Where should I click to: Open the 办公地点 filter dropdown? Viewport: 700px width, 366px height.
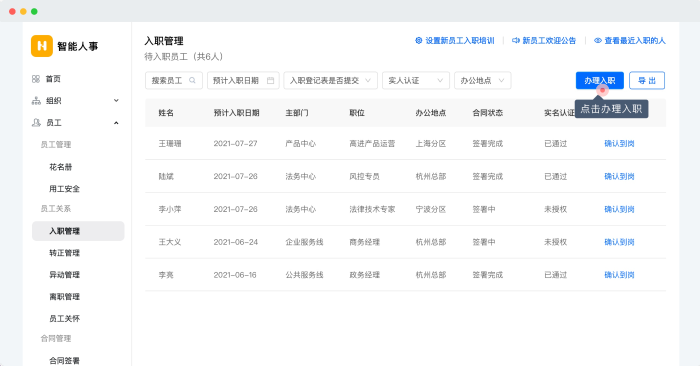click(483, 80)
